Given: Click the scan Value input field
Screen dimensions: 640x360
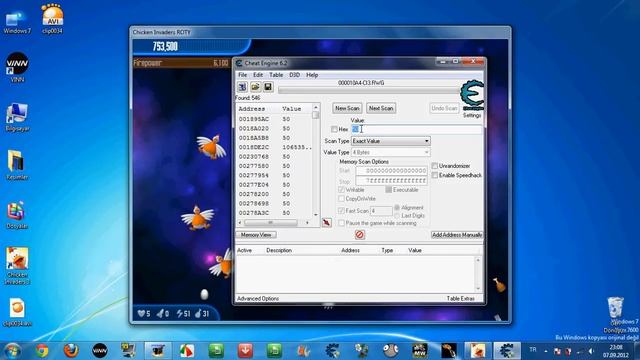Looking at the screenshot, I should click(x=416, y=129).
